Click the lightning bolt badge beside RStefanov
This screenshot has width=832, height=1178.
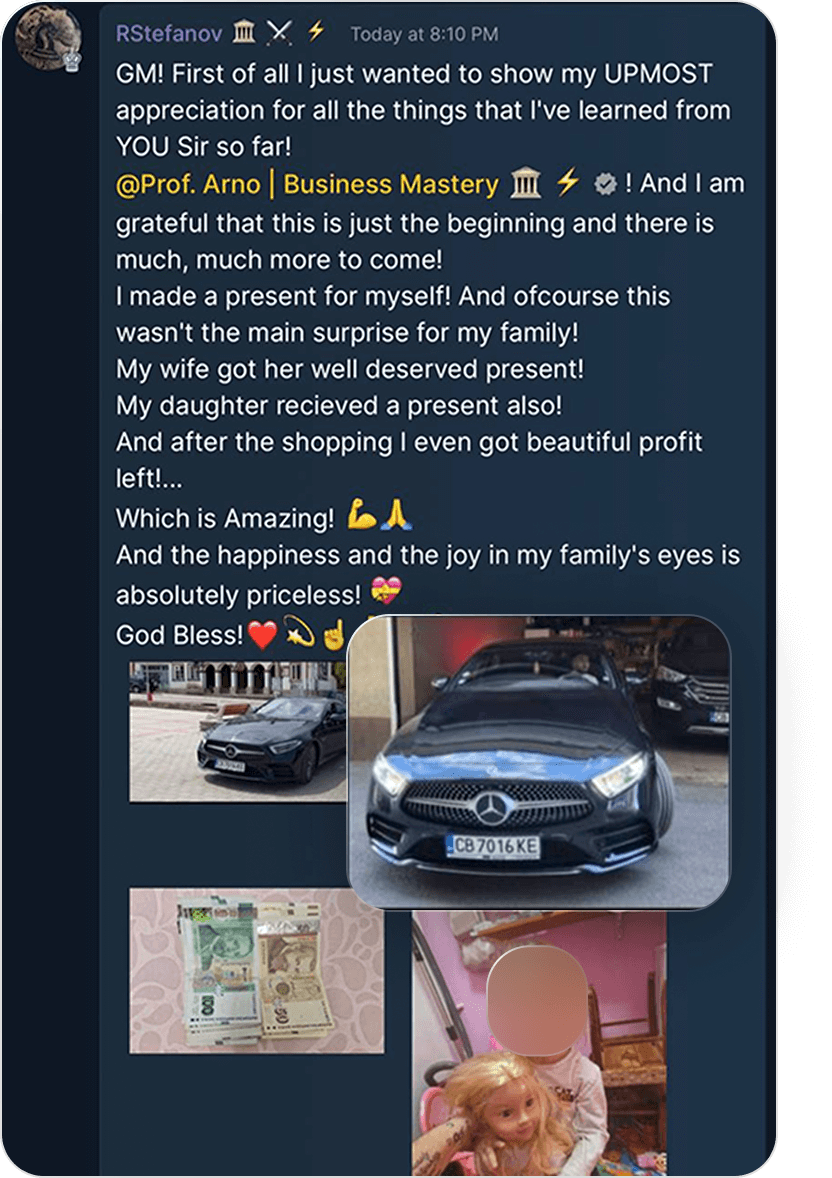coord(316,32)
